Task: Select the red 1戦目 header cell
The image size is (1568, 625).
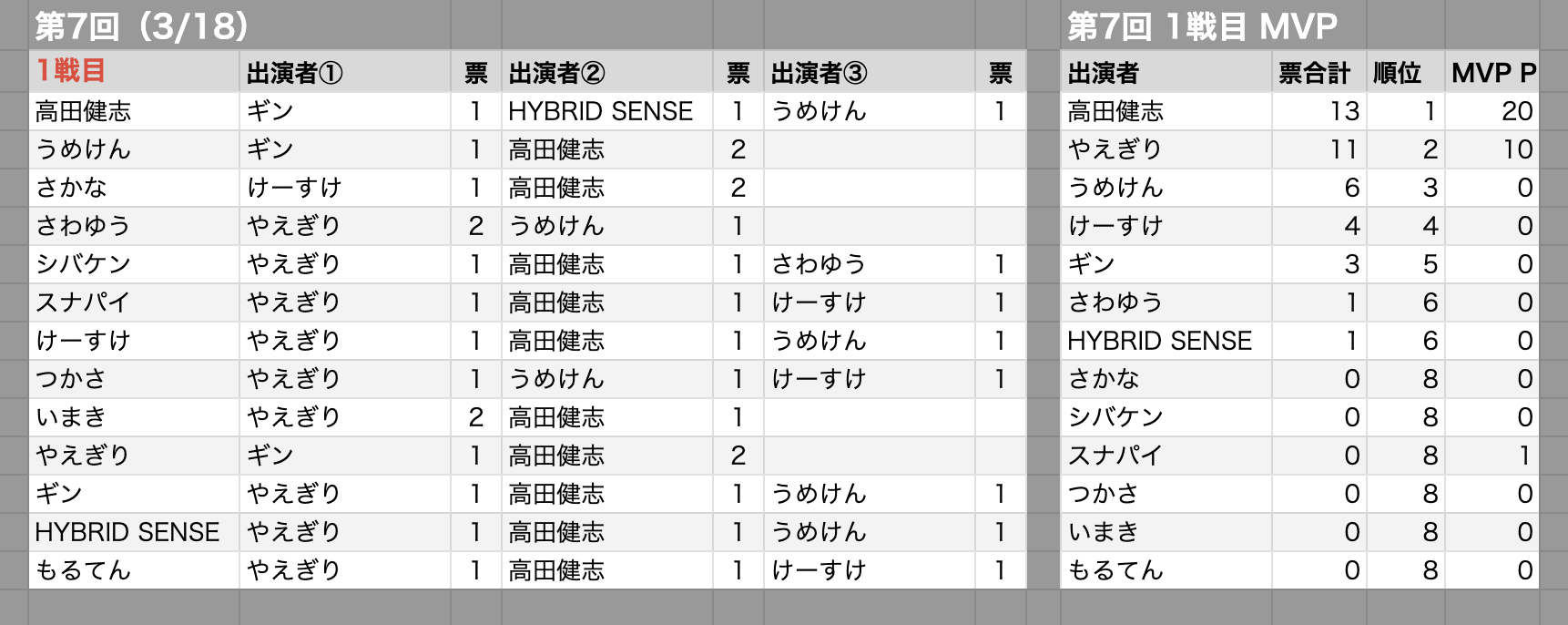Action: coord(134,71)
